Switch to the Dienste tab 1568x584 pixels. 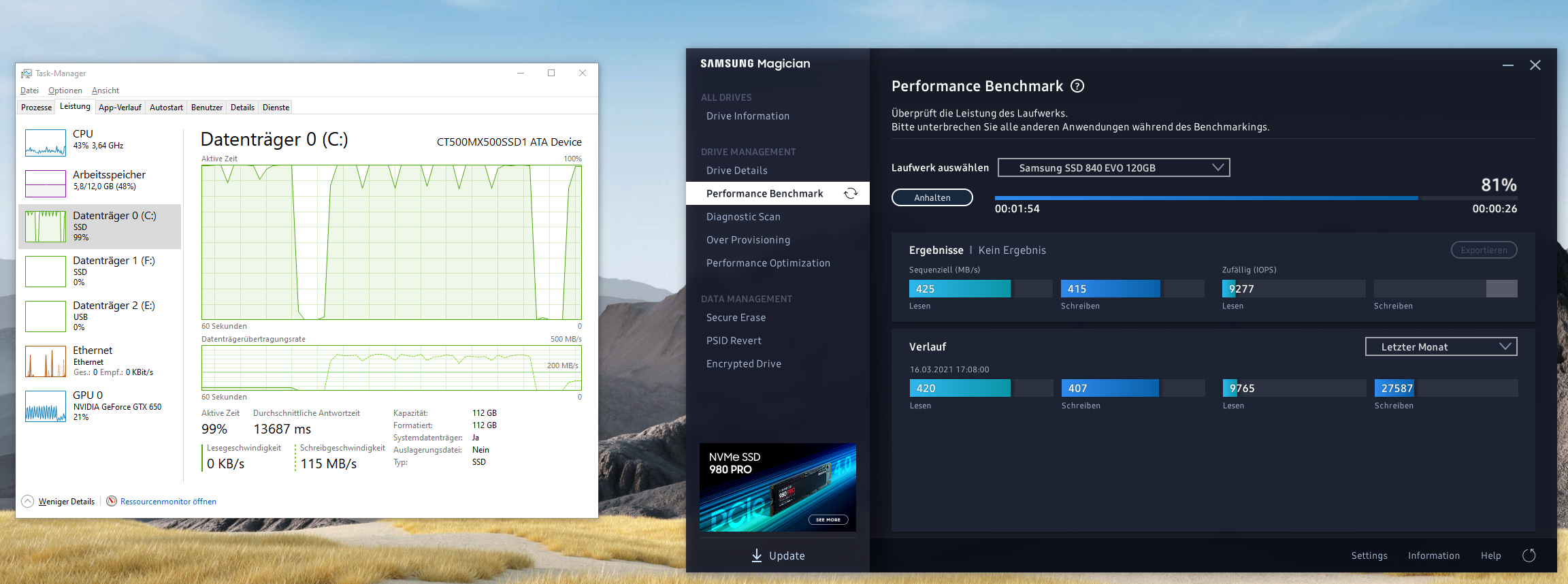coord(276,108)
